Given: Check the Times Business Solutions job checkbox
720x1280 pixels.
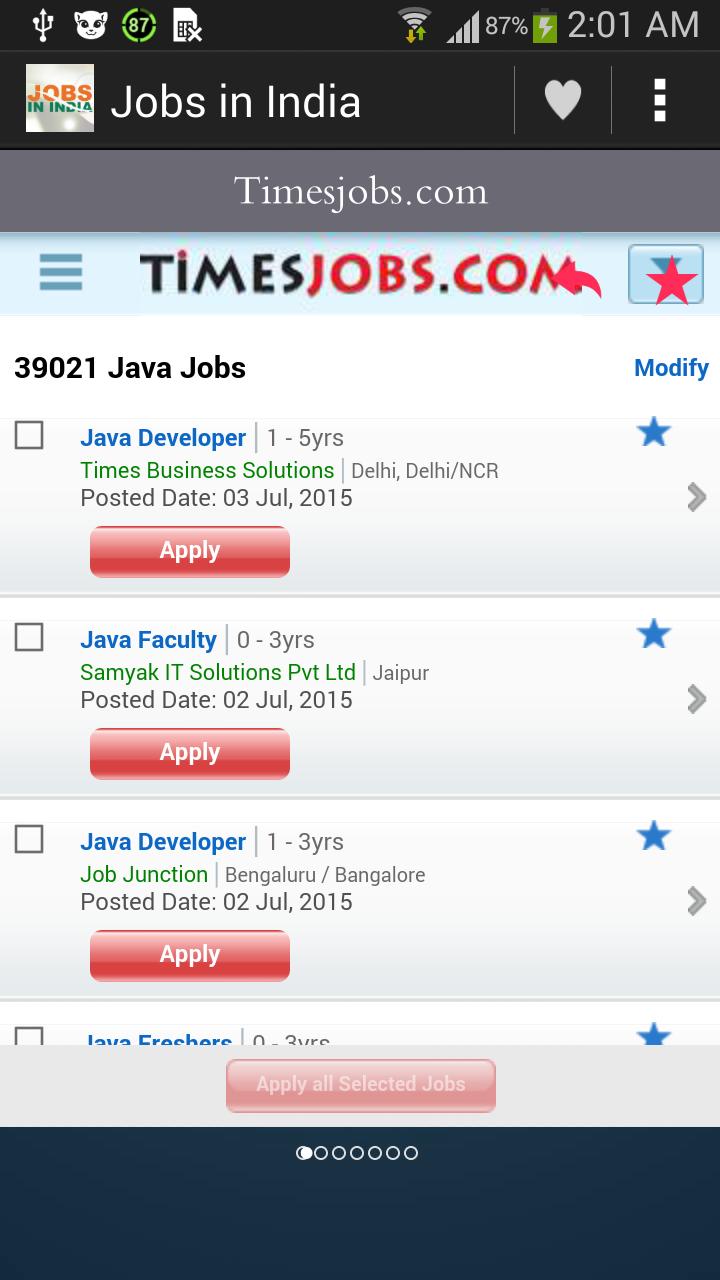Looking at the screenshot, I should pos(29,436).
